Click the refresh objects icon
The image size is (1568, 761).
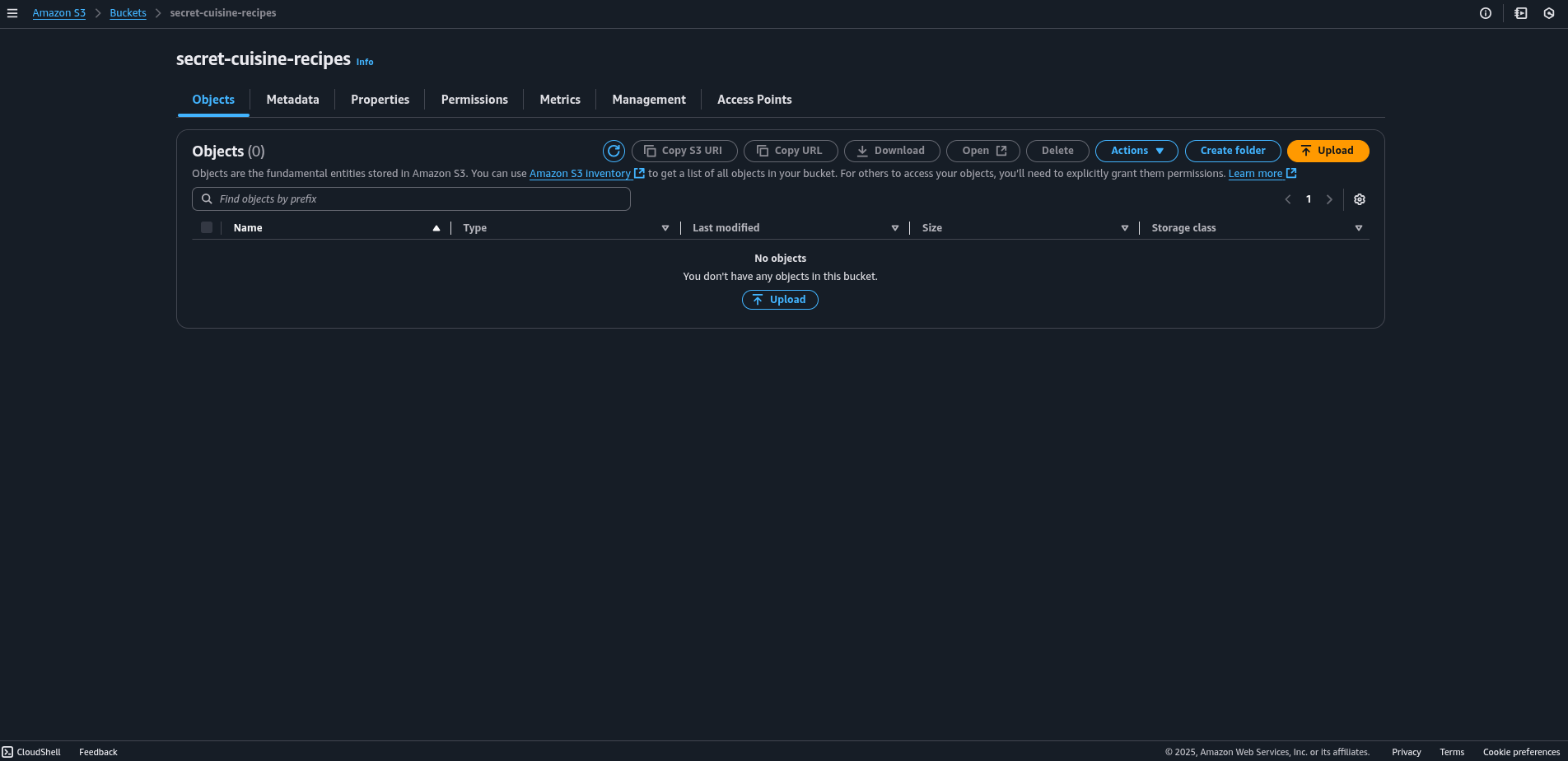[x=614, y=151]
